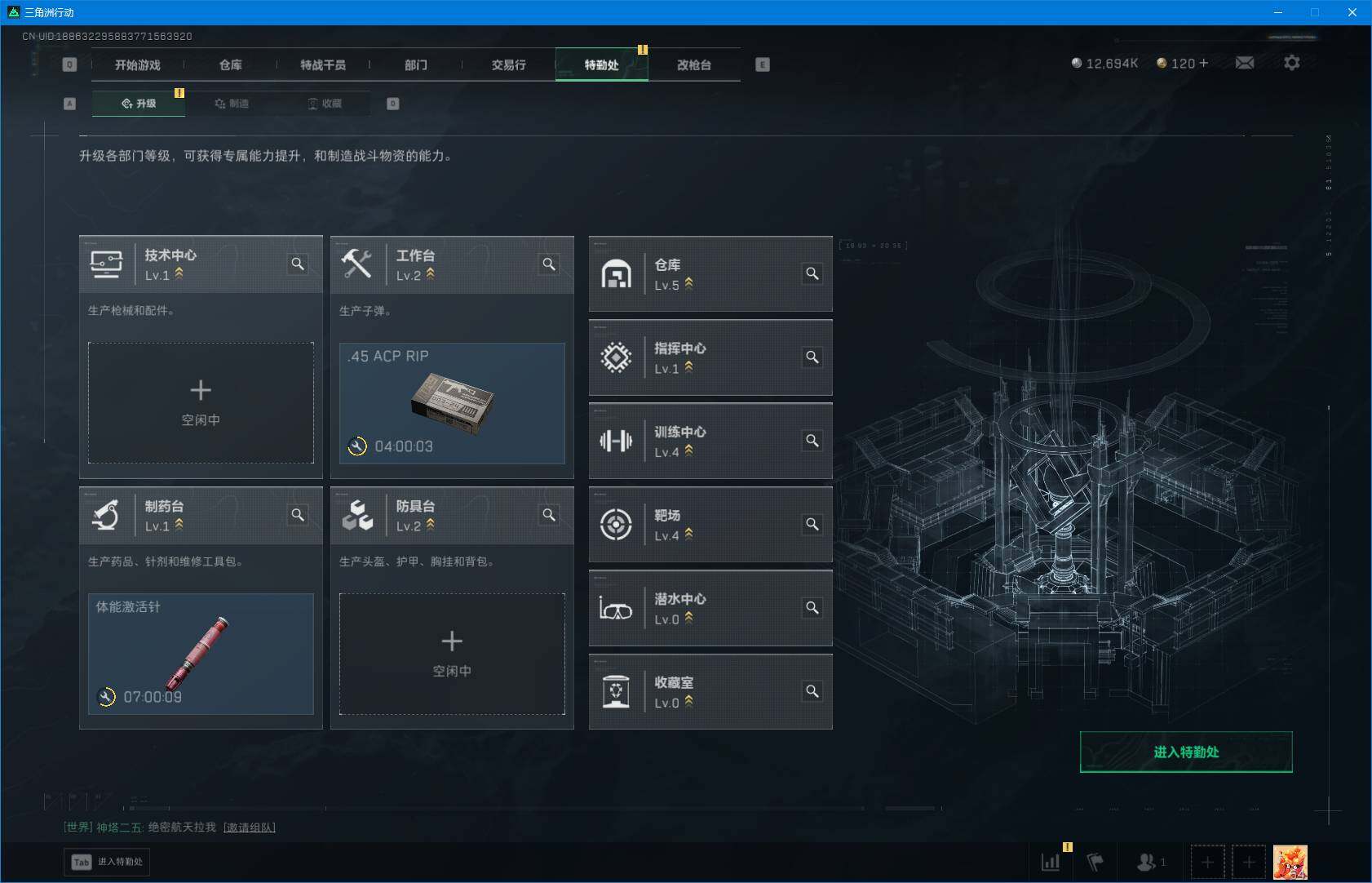1372x883 pixels.
Task: Click the magnifier on 工作台 card
Action: tap(549, 264)
